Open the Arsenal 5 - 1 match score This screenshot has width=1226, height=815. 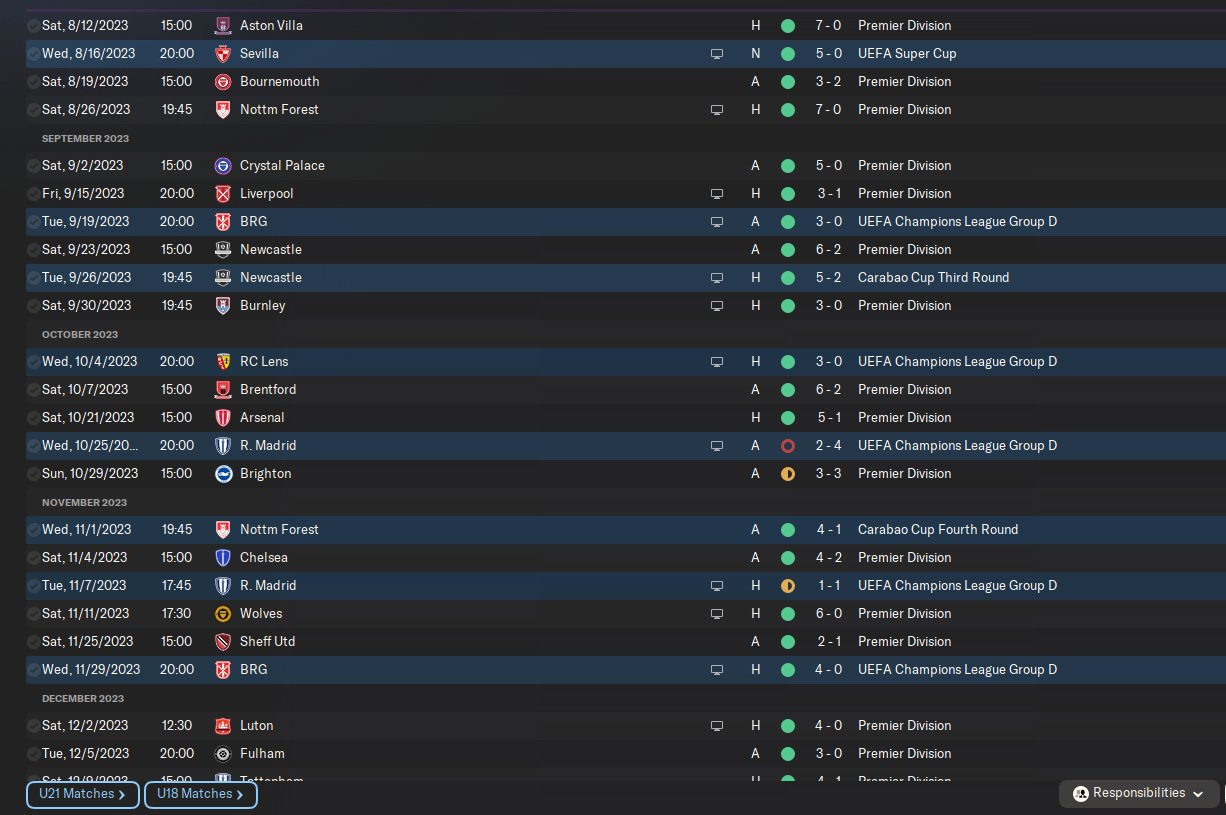(827, 417)
